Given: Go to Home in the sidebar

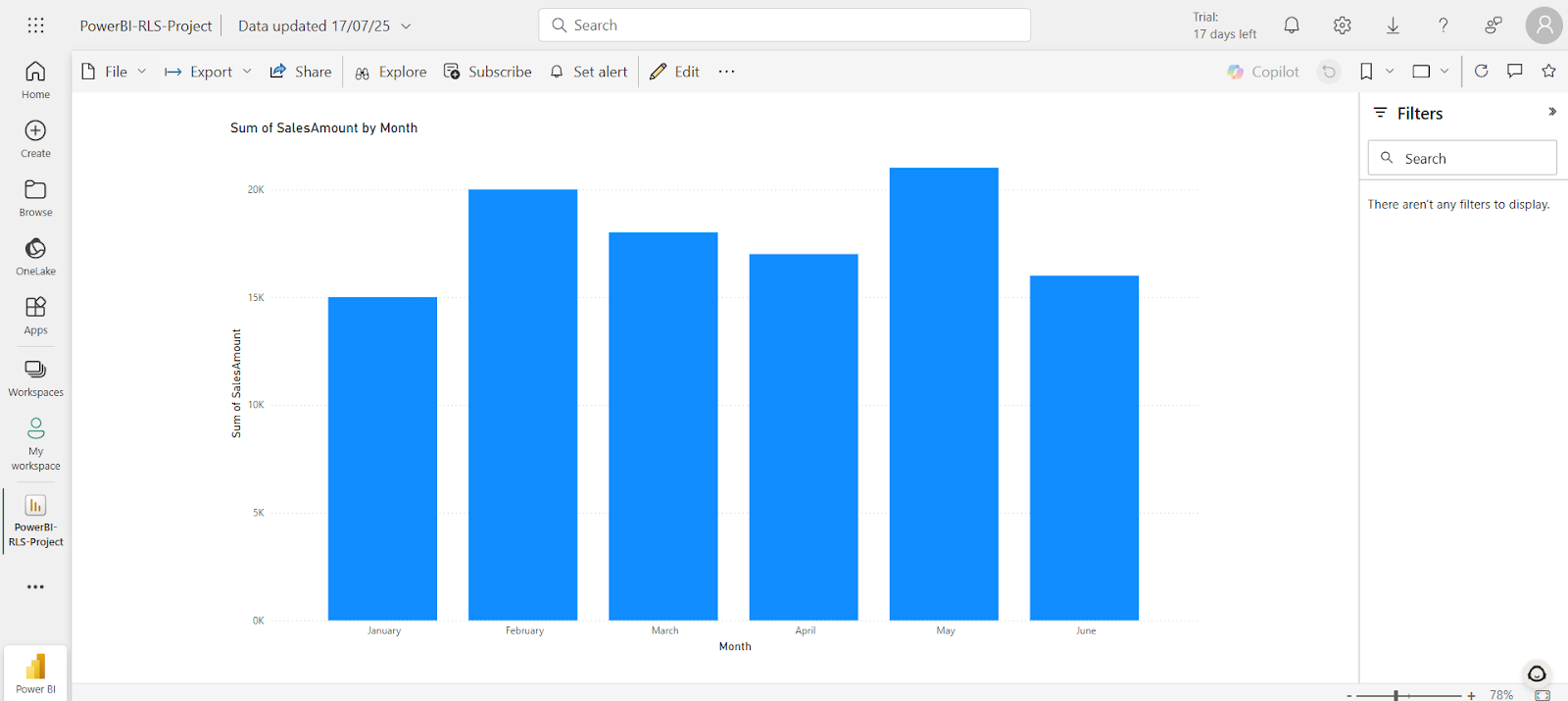Looking at the screenshot, I should pos(35,80).
